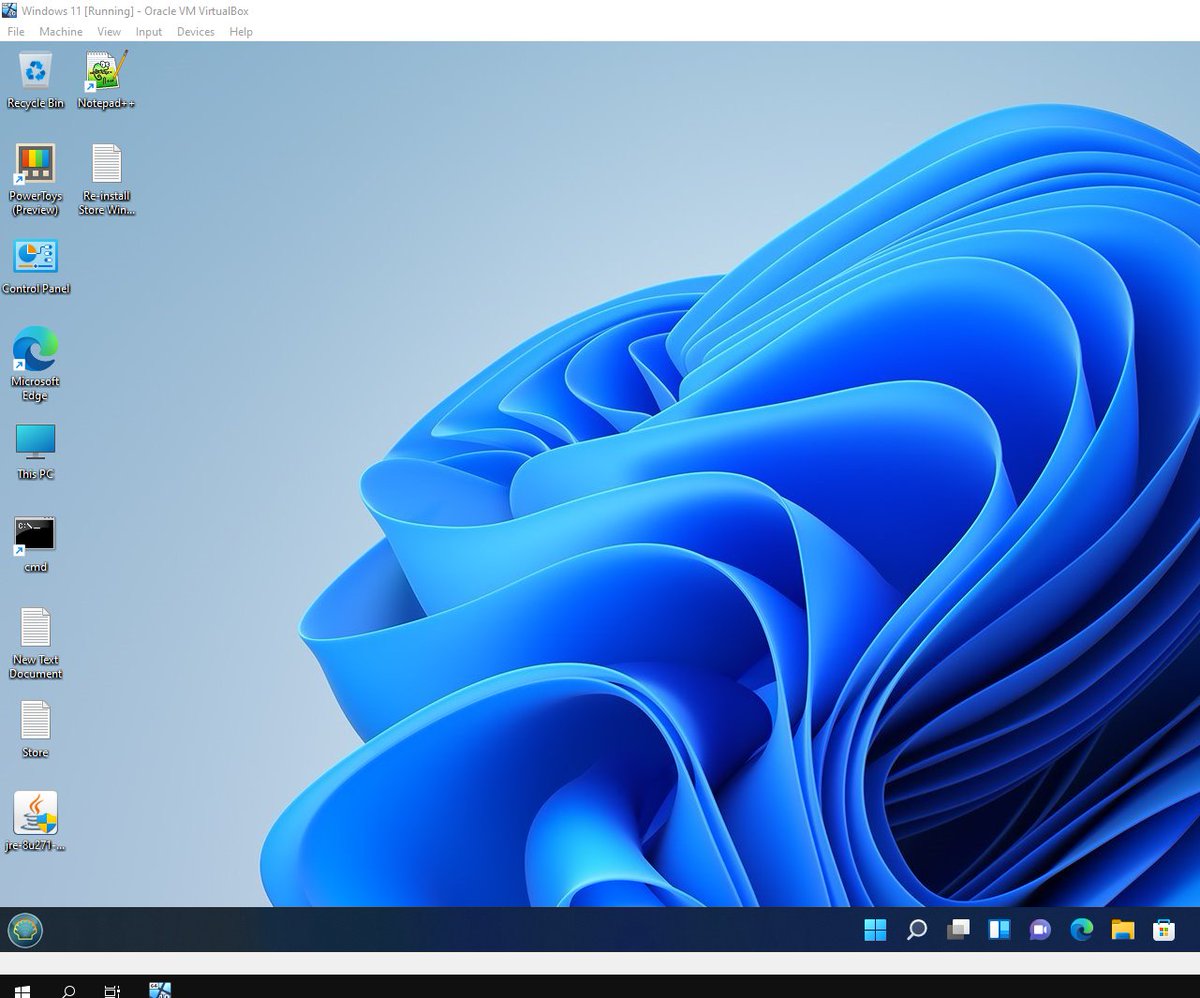Open Task View on the taskbar

tap(958, 930)
